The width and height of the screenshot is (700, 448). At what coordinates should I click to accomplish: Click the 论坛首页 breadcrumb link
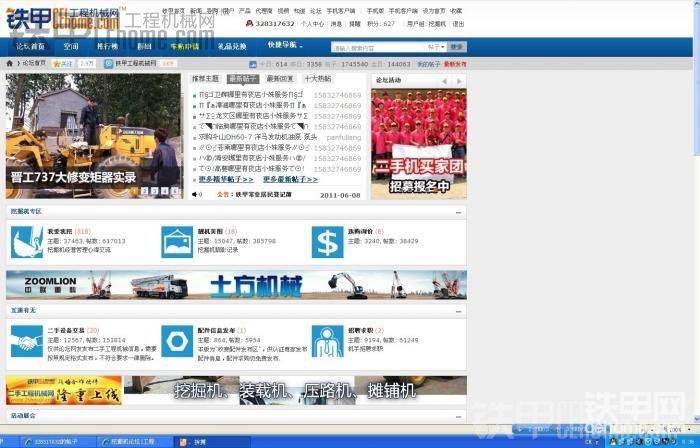point(34,63)
